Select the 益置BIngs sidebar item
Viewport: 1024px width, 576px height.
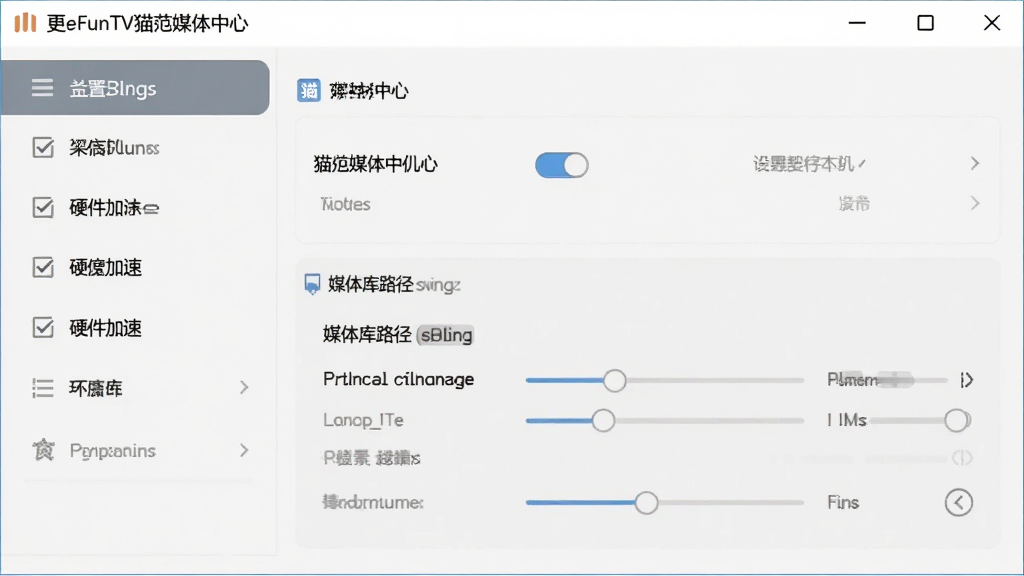(x=135, y=88)
